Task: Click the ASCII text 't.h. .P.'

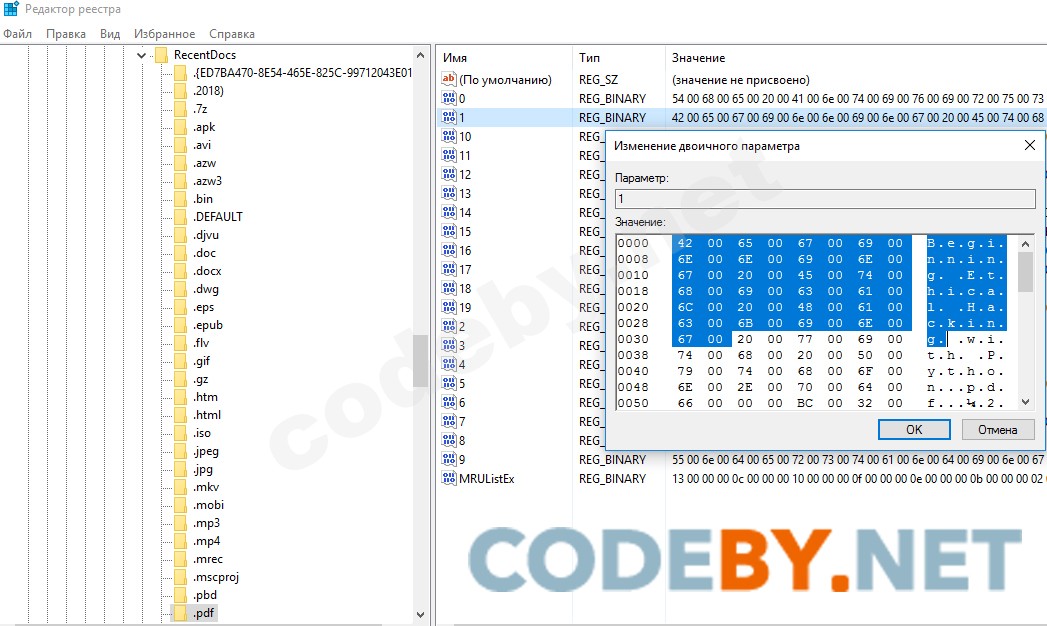Action: point(965,355)
